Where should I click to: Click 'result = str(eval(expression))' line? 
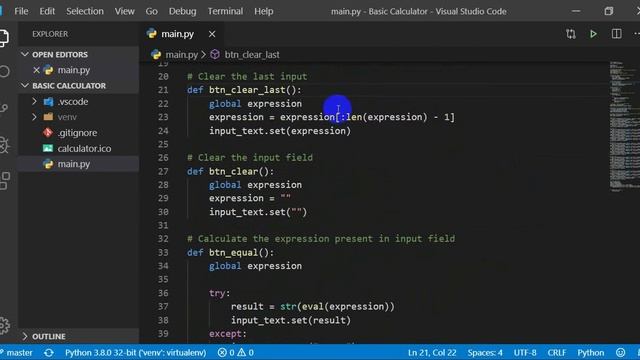[313, 307]
